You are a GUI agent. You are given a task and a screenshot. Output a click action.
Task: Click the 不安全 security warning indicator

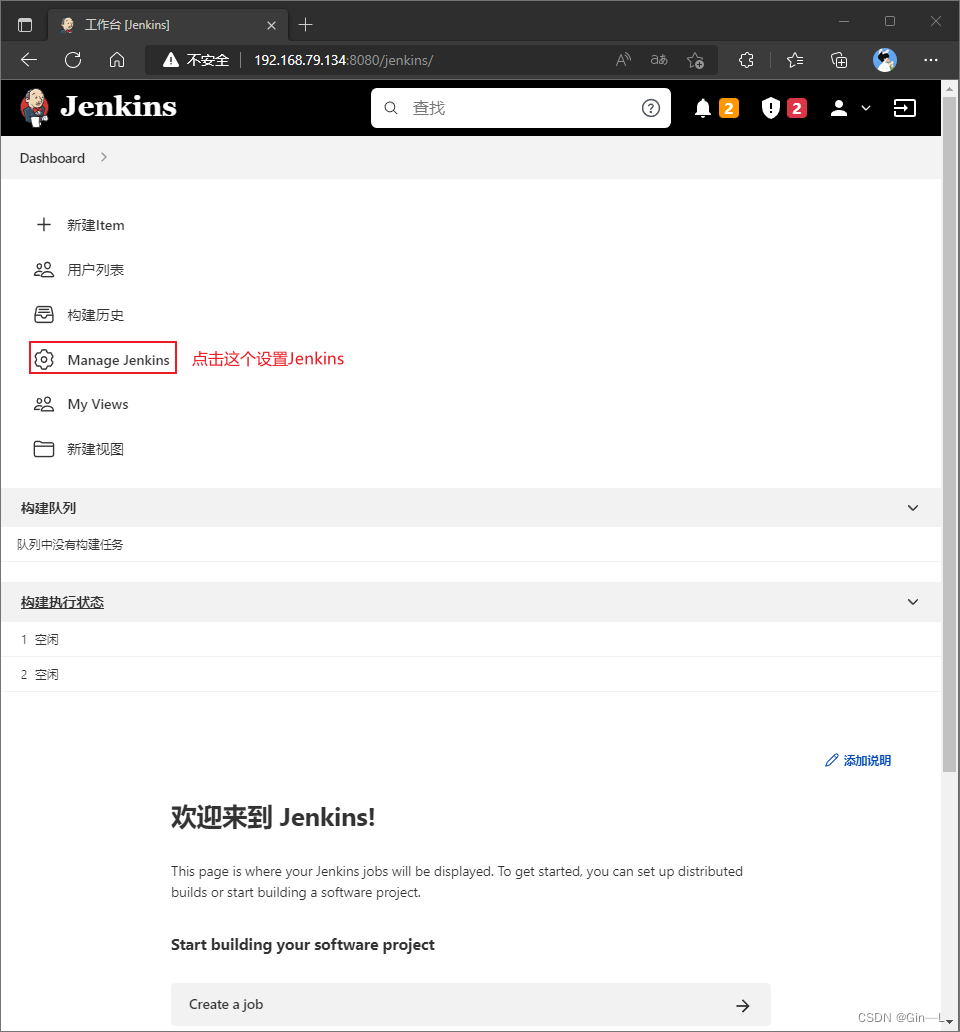196,60
